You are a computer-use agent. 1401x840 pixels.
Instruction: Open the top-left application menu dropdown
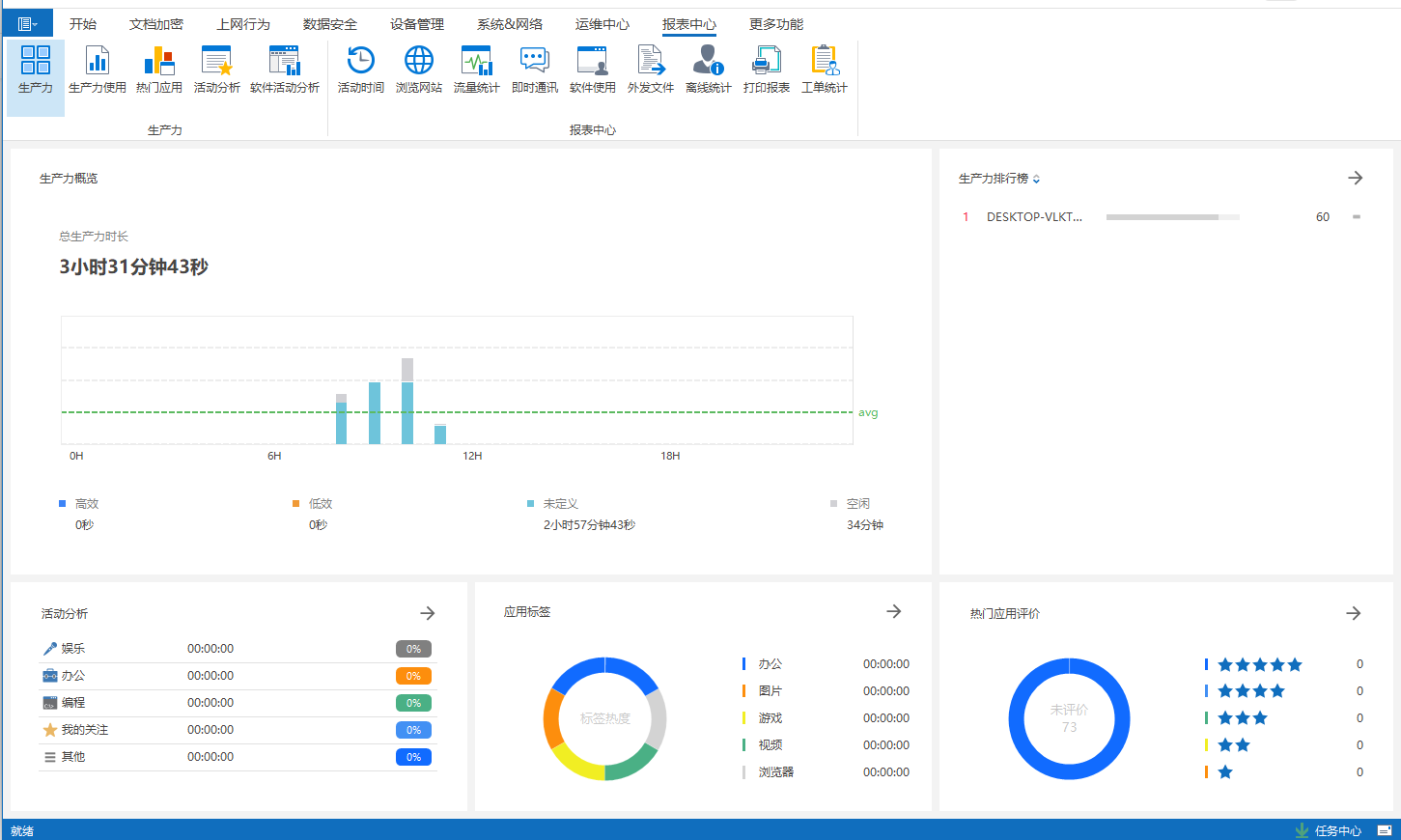click(27, 24)
